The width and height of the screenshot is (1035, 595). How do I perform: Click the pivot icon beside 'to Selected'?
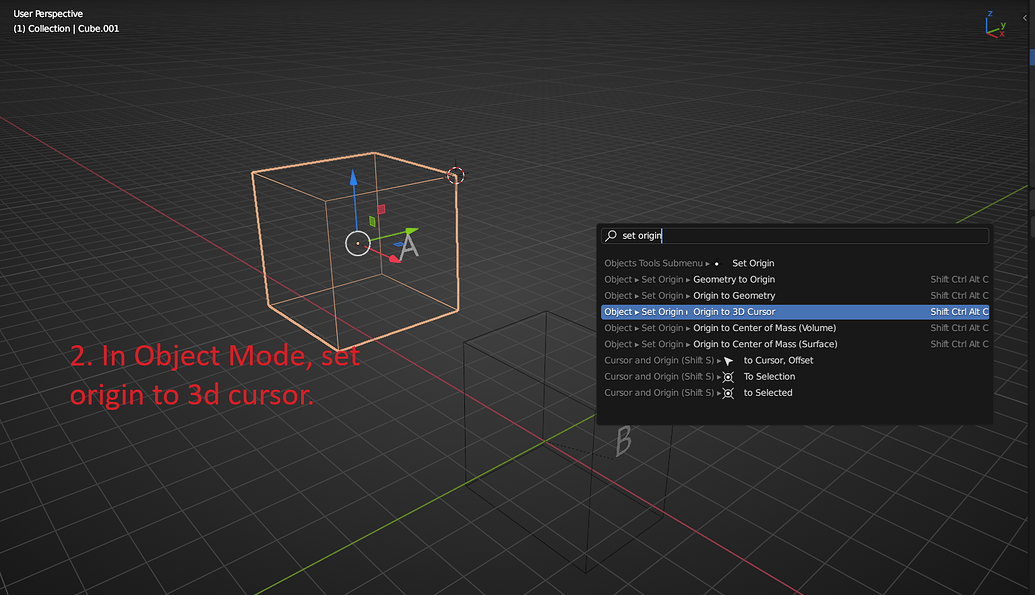(x=728, y=393)
